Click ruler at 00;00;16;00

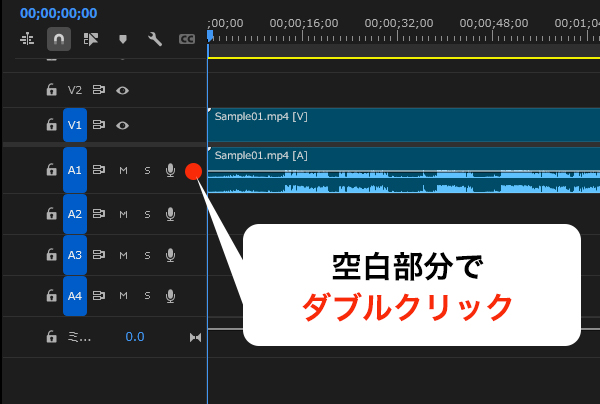click(303, 23)
